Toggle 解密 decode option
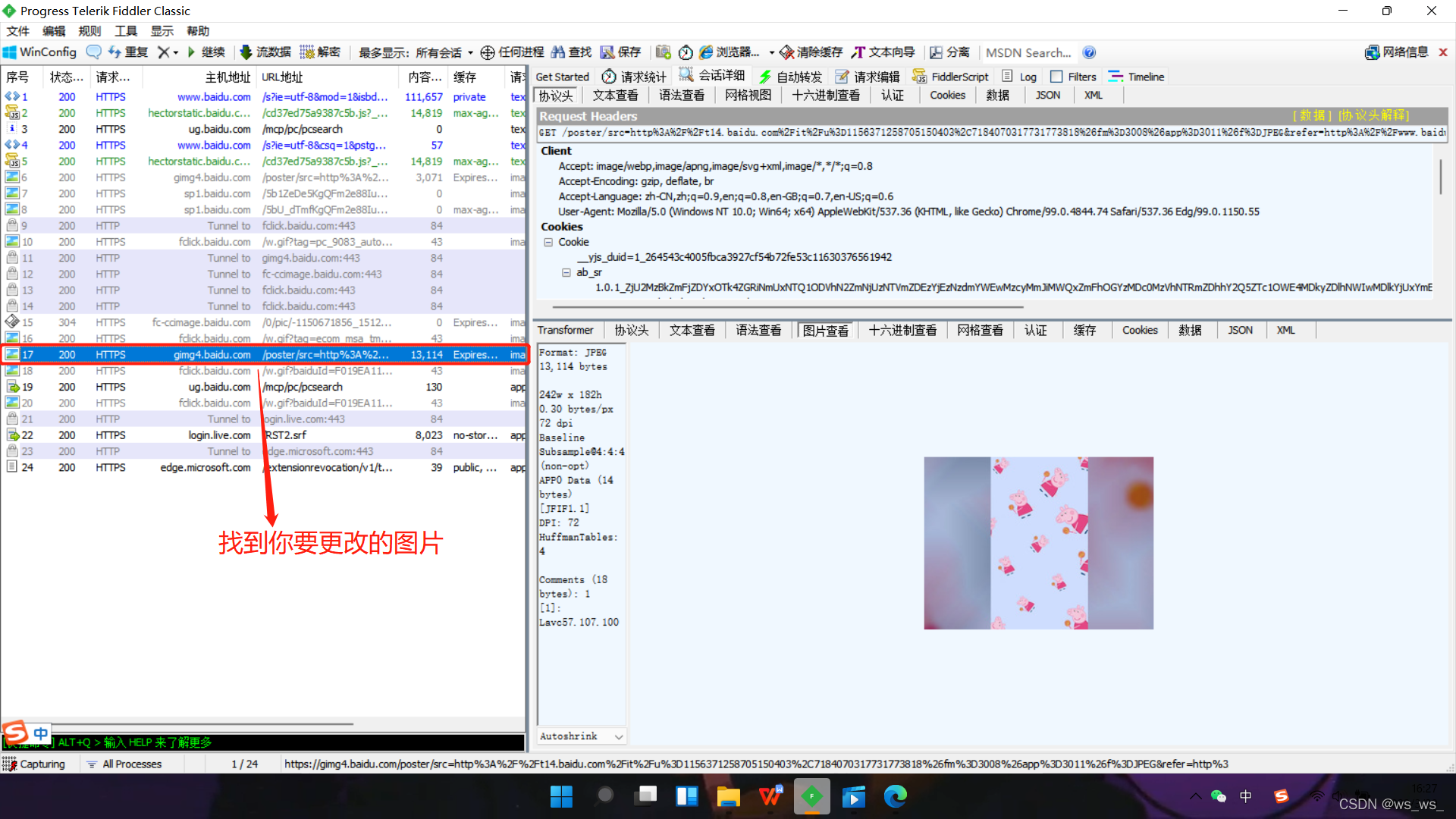 [x=319, y=52]
